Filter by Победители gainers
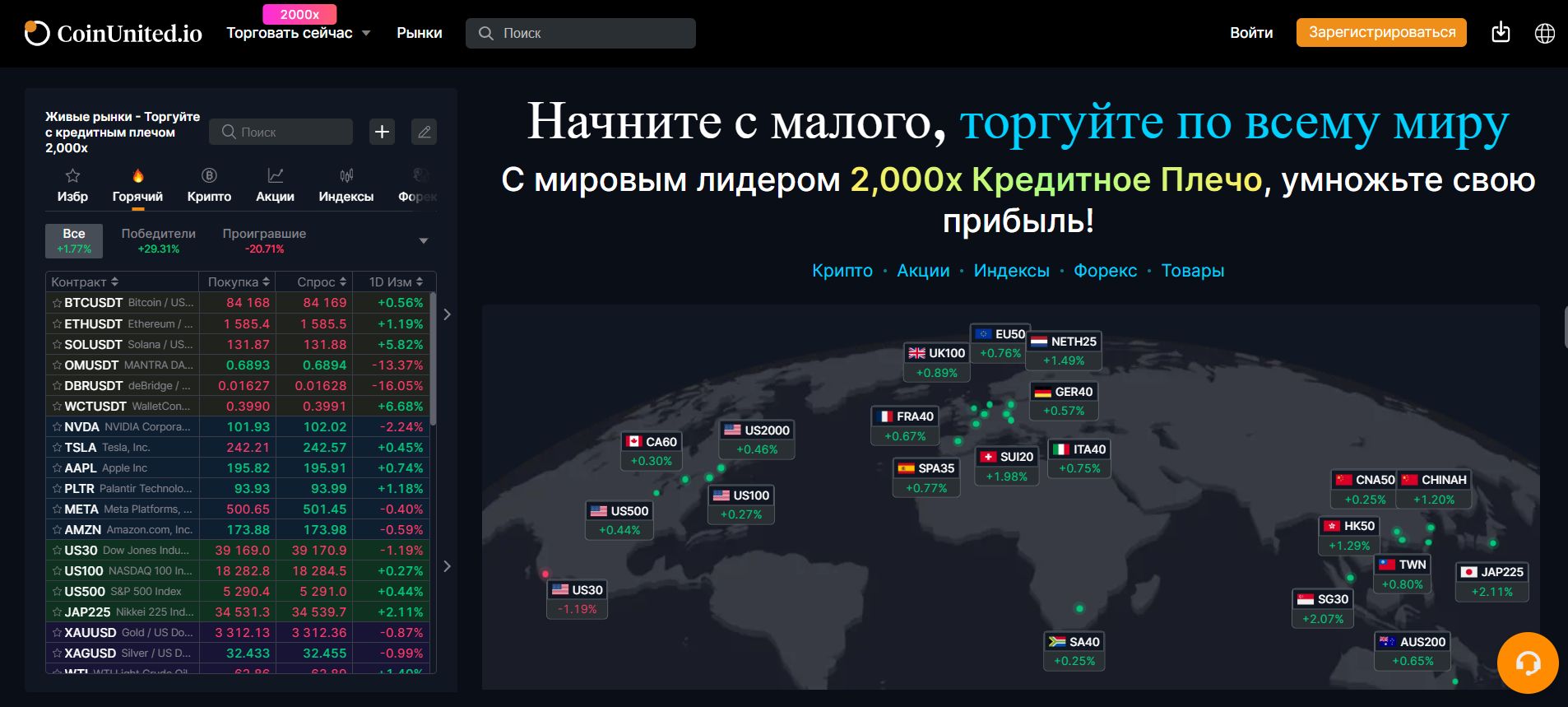This screenshot has width=1568, height=707. coord(159,240)
